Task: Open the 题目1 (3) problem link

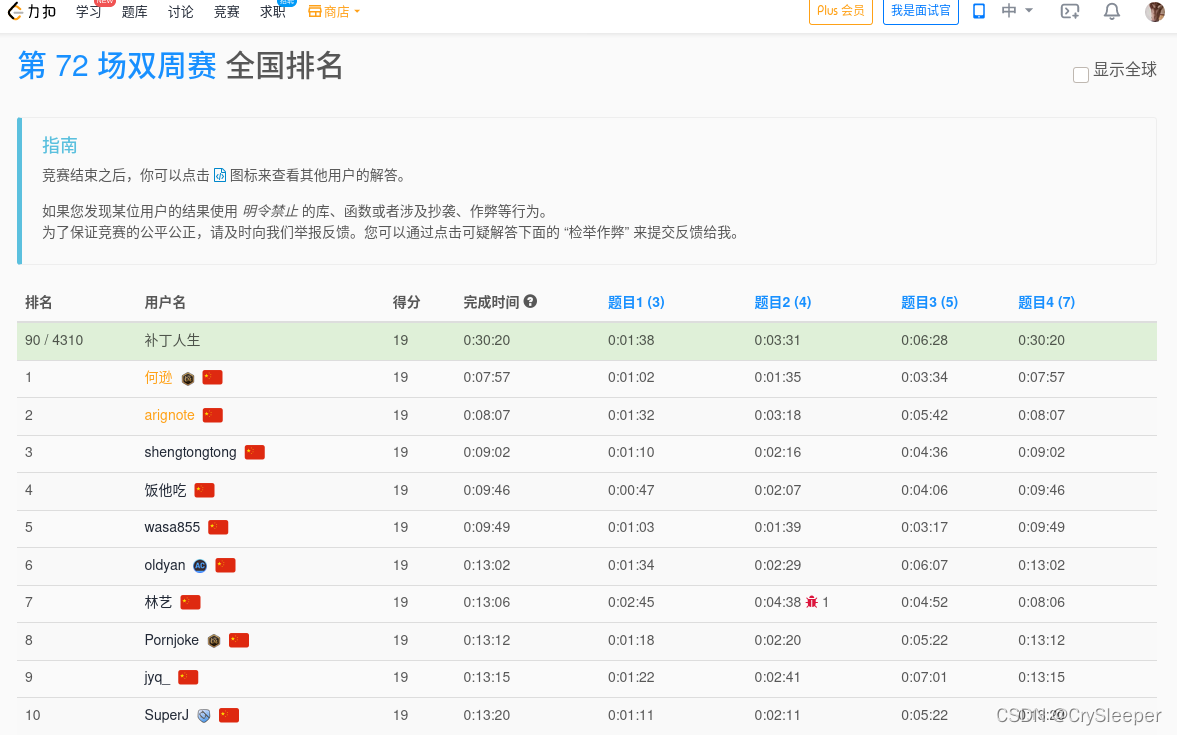Action: tap(636, 302)
